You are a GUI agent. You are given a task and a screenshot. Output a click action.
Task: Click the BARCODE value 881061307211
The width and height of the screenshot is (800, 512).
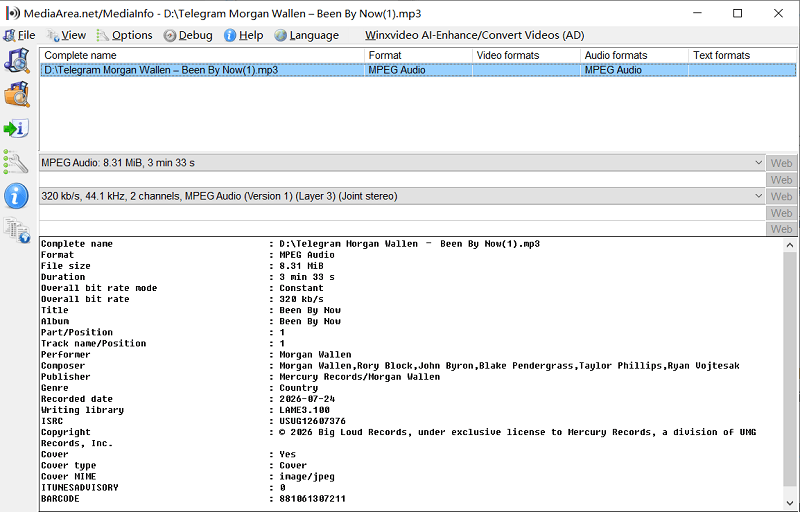(x=312, y=499)
